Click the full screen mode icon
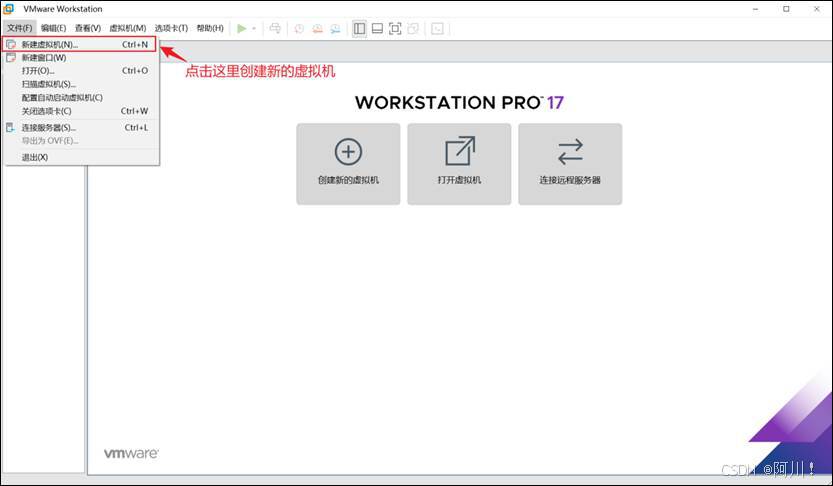This screenshot has width=833, height=486. pos(395,29)
